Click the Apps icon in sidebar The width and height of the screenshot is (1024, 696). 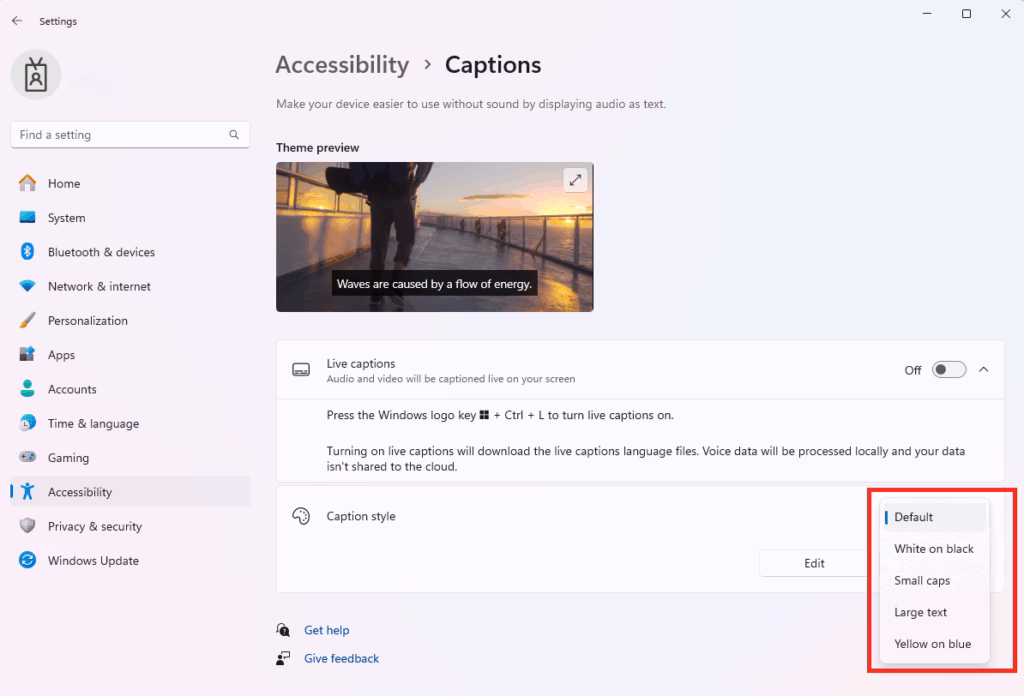27,355
